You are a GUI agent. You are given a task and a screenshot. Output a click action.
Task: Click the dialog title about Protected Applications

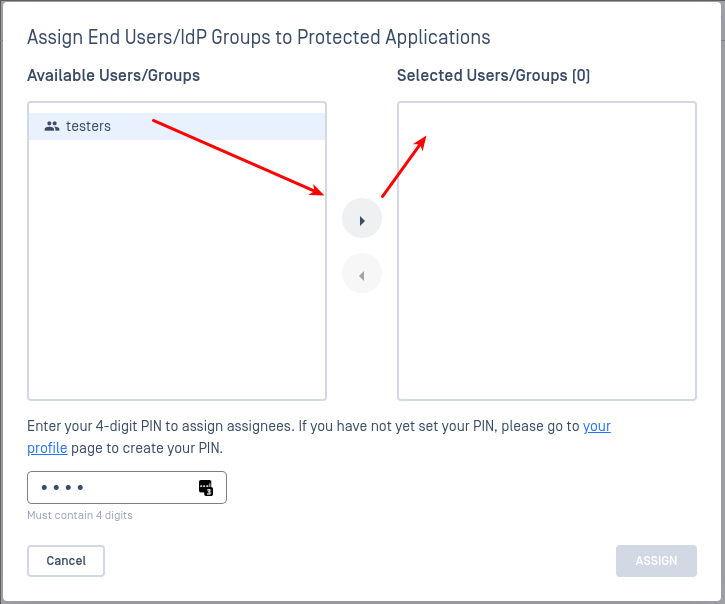258,37
